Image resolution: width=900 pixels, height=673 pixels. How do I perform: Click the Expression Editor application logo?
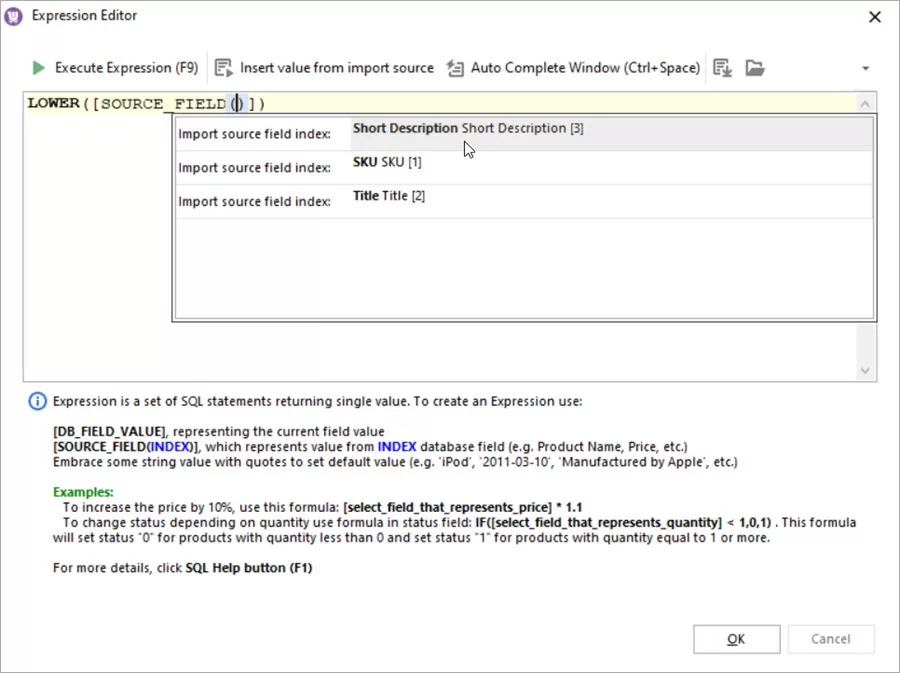click(x=14, y=15)
